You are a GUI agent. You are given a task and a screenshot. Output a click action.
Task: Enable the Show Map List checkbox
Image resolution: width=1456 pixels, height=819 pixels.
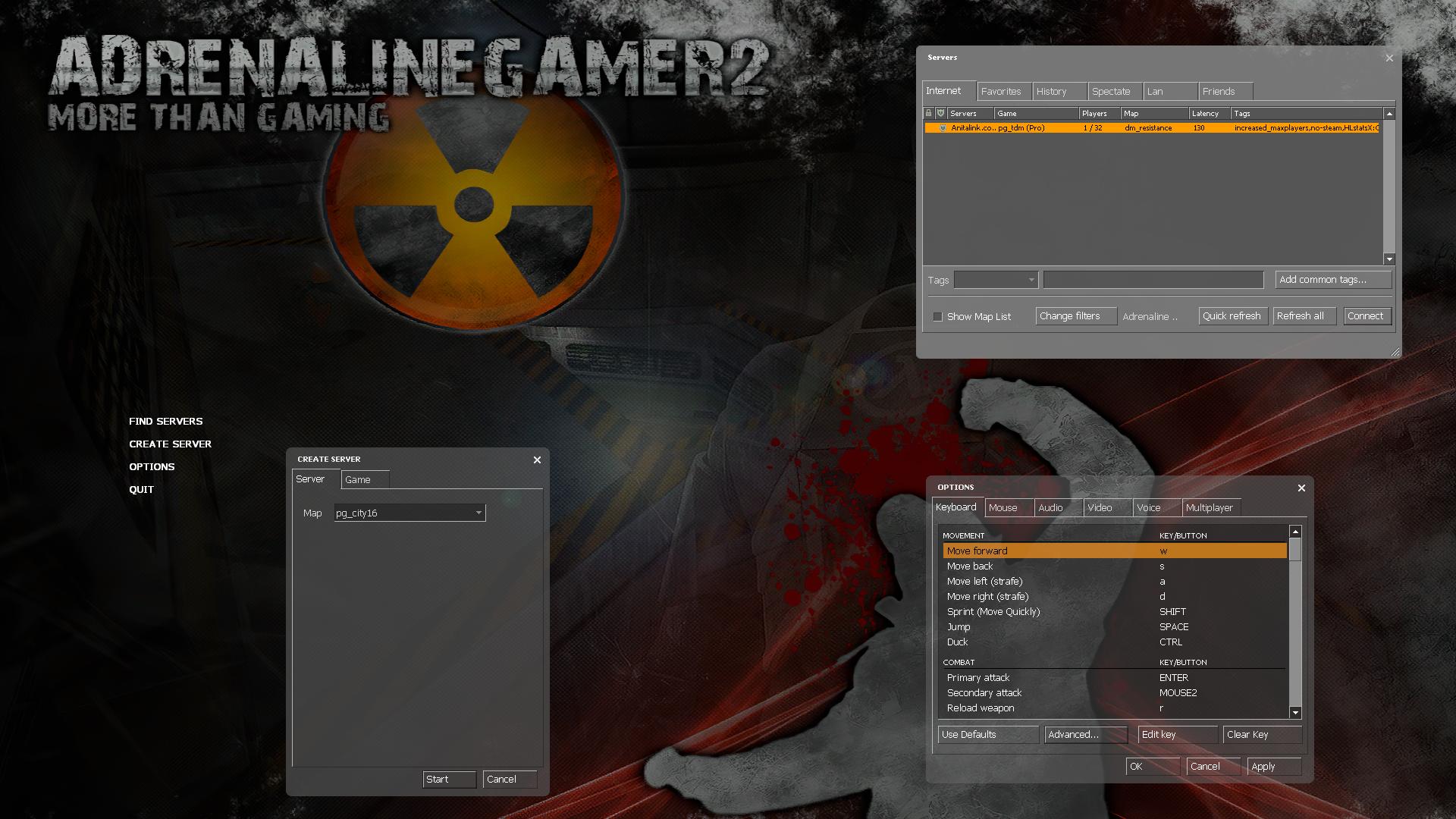click(x=937, y=316)
